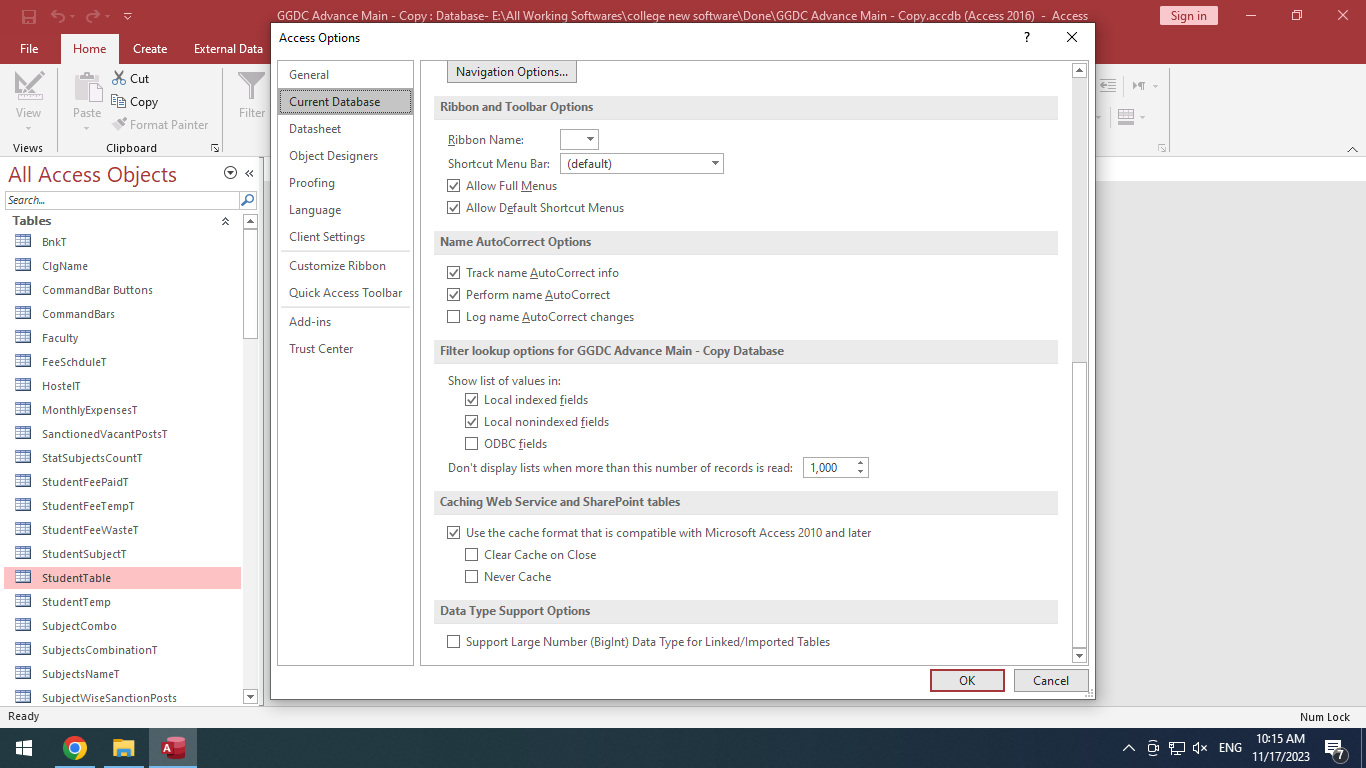Click the OK button
The width and height of the screenshot is (1366, 768).
pos(967,680)
